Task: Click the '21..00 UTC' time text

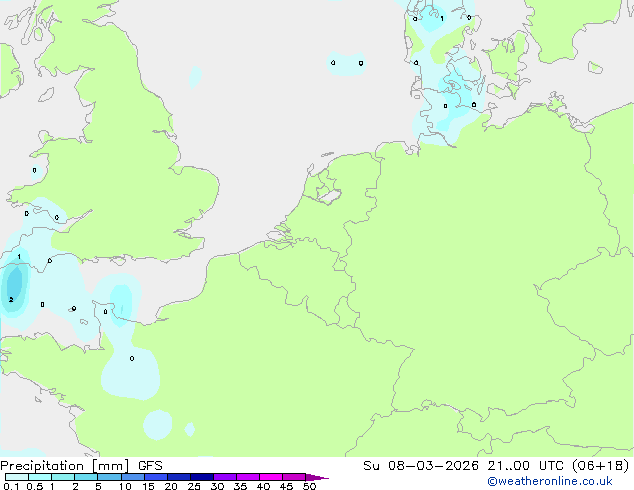Action: [x=526, y=466]
